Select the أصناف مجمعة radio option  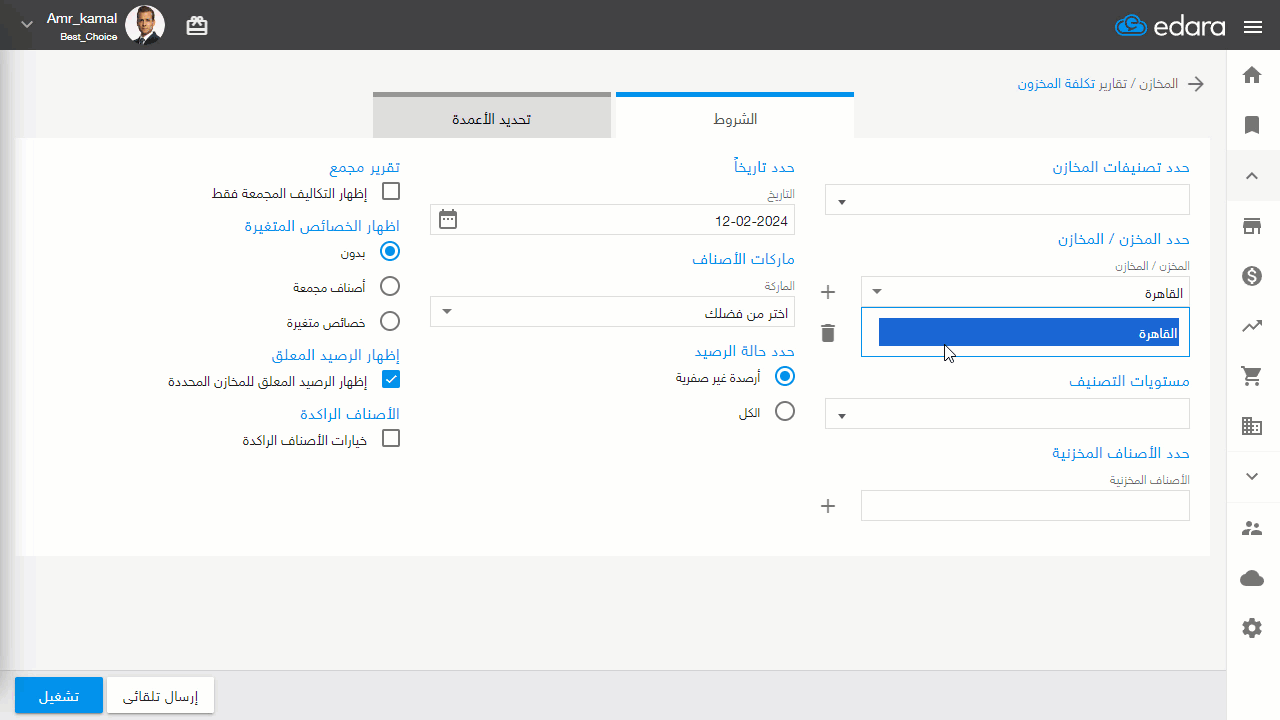click(391, 286)
